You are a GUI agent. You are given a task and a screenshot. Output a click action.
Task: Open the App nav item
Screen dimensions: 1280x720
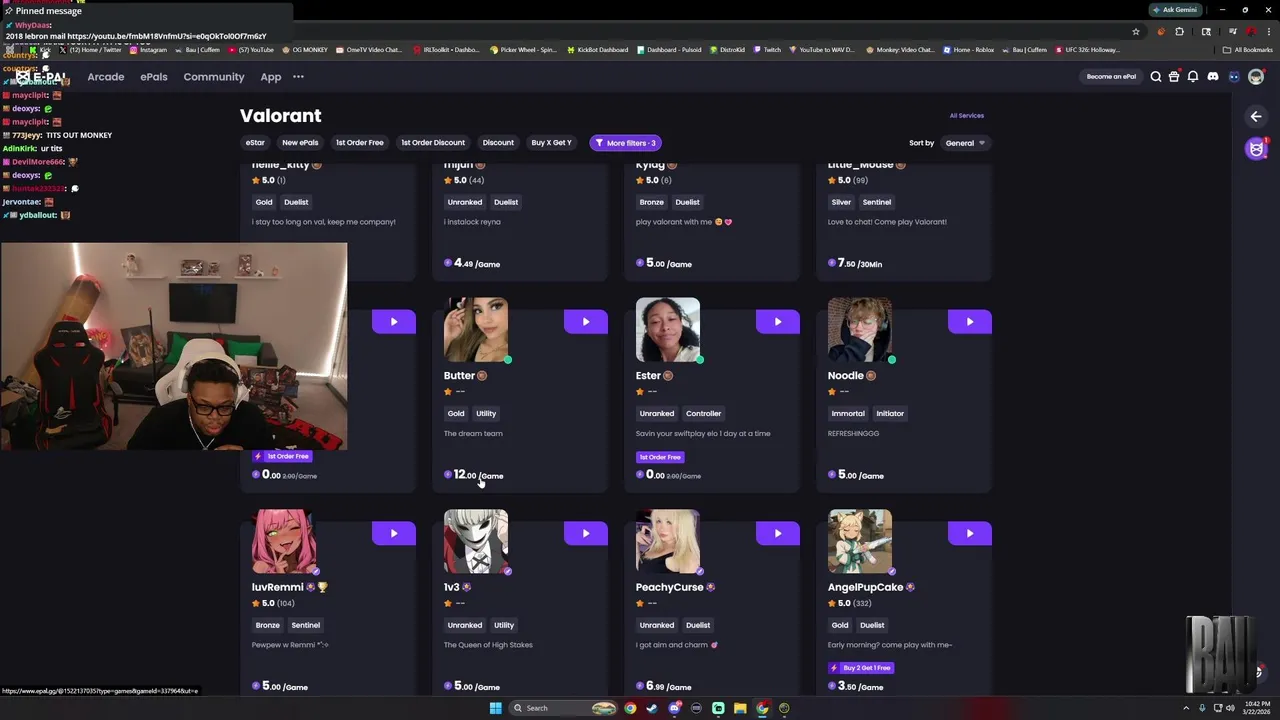[x=271, y=77]
